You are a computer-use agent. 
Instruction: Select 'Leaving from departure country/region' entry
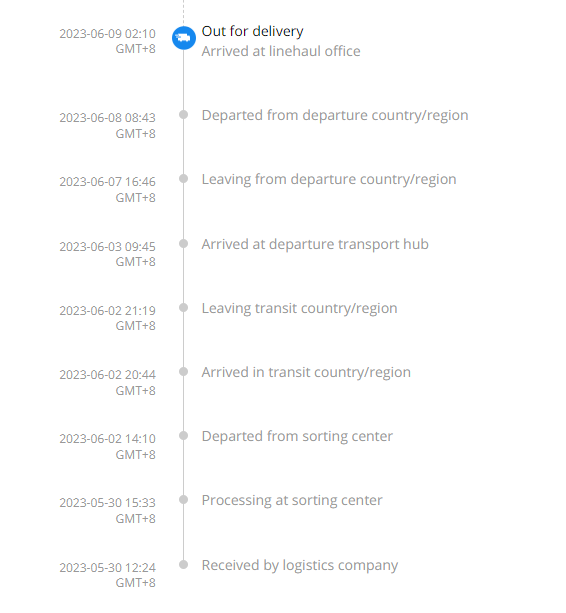point(329,179)
